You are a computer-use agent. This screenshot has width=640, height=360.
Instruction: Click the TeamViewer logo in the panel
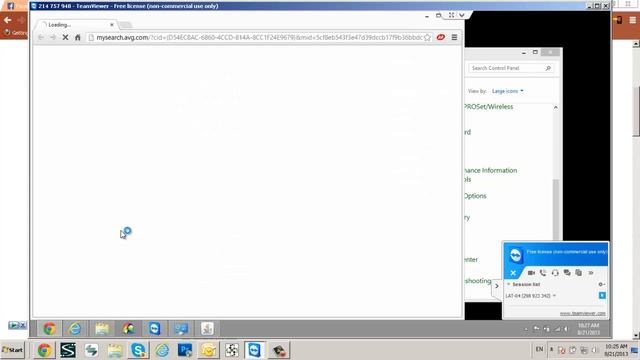coord(516,255)
